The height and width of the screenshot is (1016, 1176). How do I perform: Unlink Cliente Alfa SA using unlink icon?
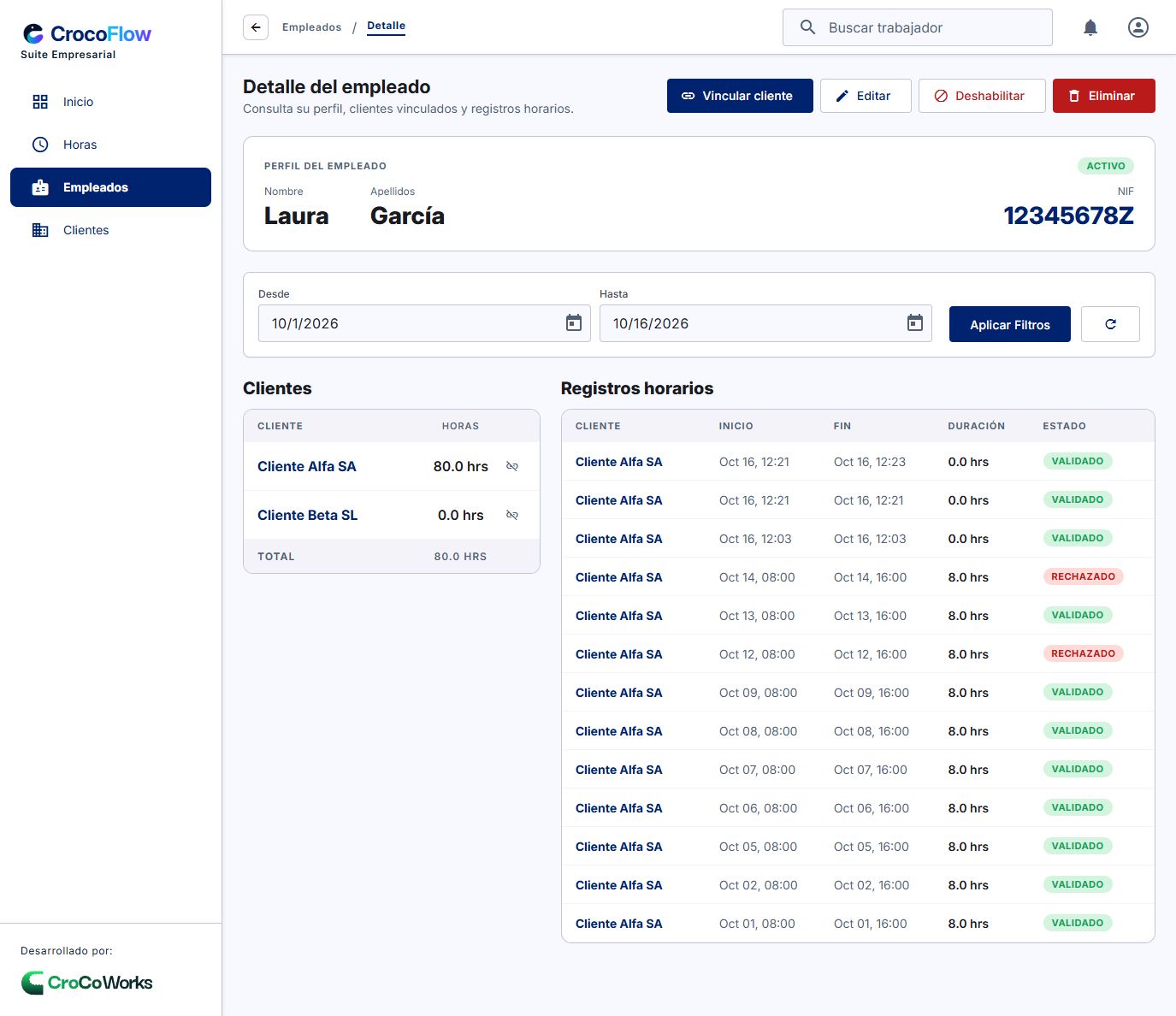click(x=512, y=466)
